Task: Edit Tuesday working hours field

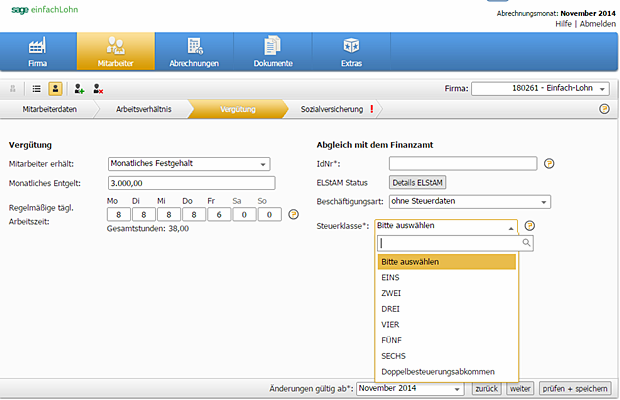Action: pyautogui.click(x=144, y=215)
